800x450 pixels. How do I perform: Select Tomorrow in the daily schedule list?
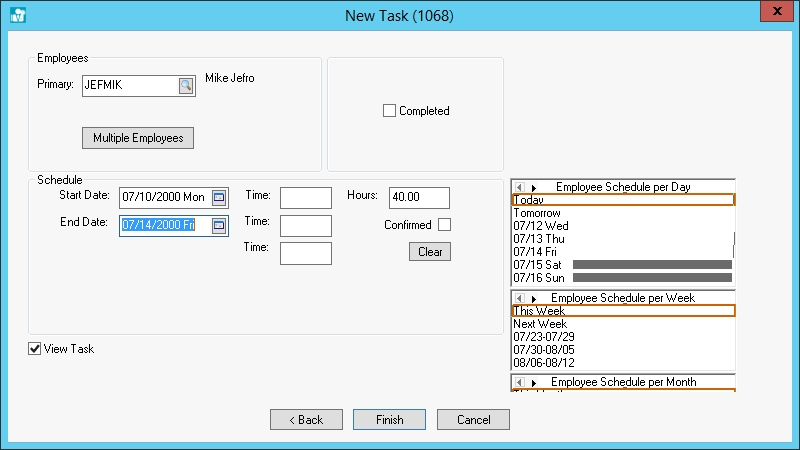pyautogui.click(x=537, y=213)
